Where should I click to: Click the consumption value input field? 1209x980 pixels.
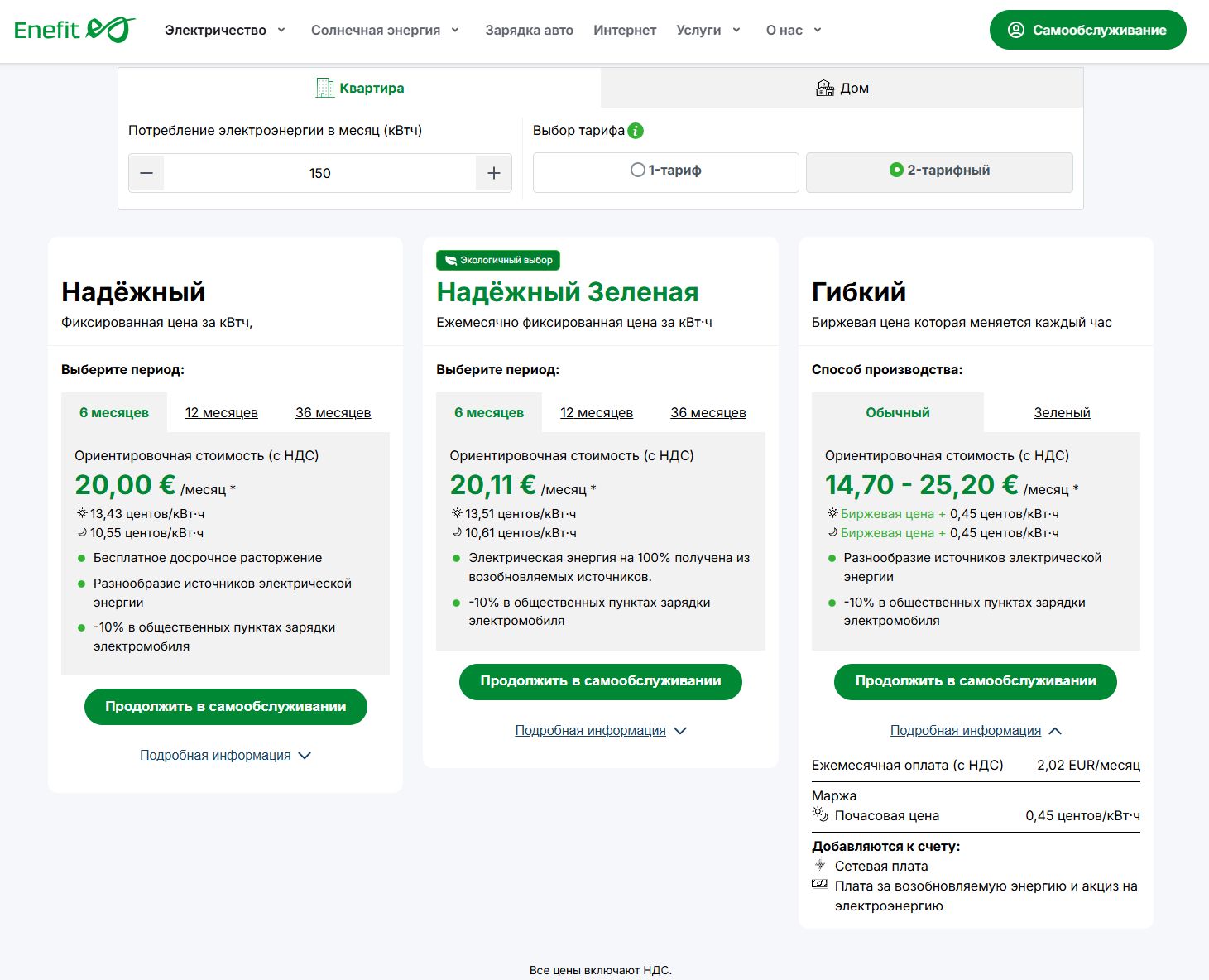pyautogui.click(x=319, y=173)
